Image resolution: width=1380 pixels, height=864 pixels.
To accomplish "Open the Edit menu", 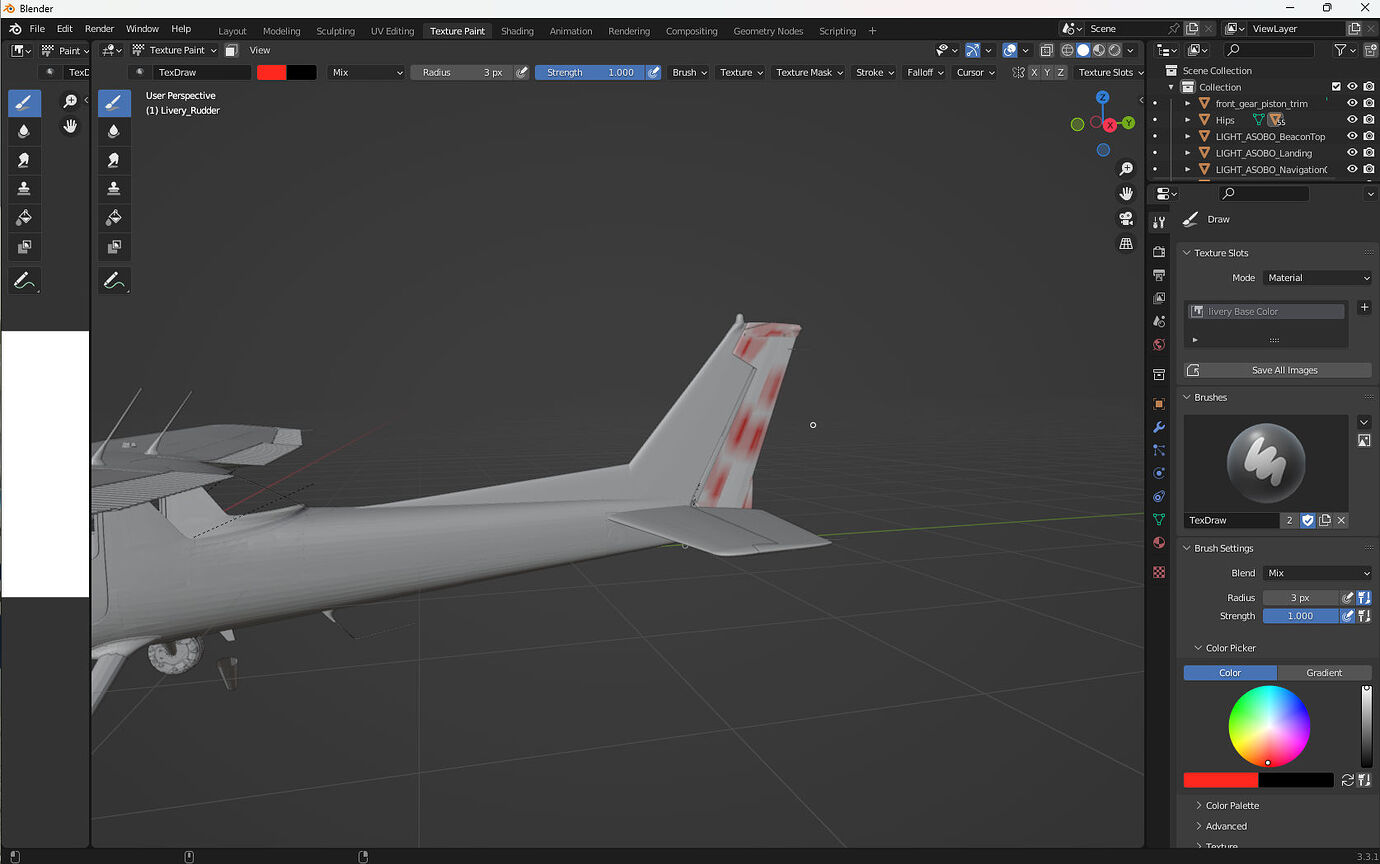I will pos(64,28).
